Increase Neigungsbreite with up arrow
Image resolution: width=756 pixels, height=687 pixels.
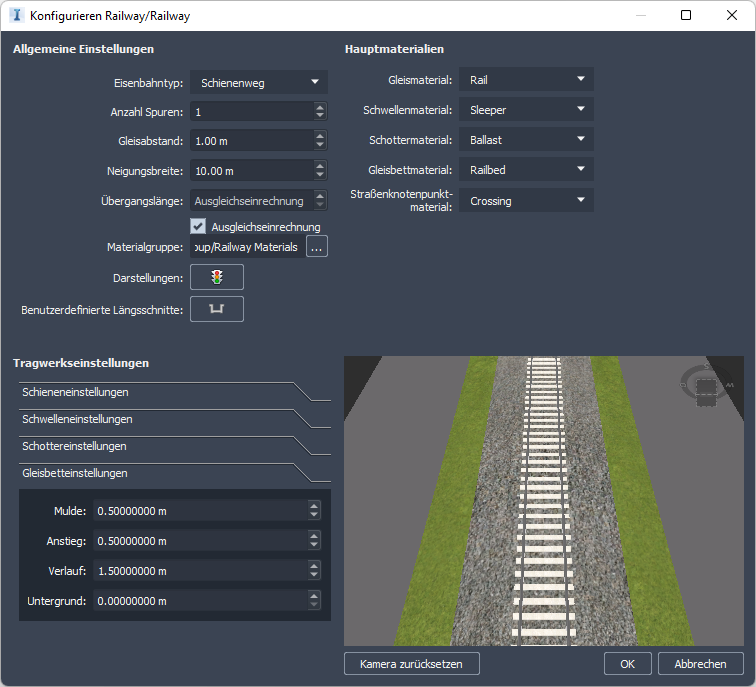click(320, 166)
